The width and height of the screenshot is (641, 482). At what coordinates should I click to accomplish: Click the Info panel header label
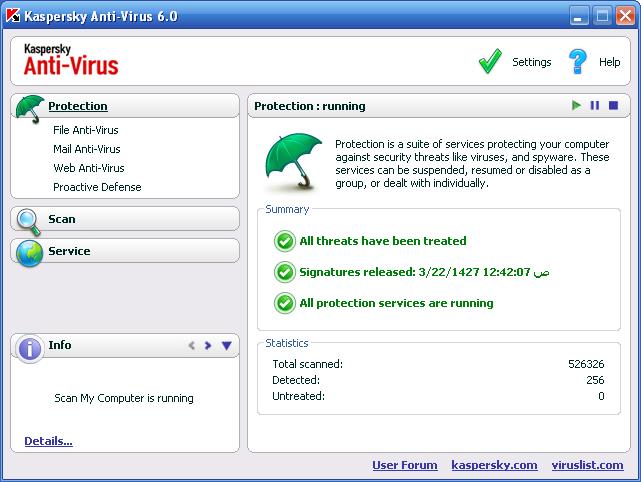point(60,345)
